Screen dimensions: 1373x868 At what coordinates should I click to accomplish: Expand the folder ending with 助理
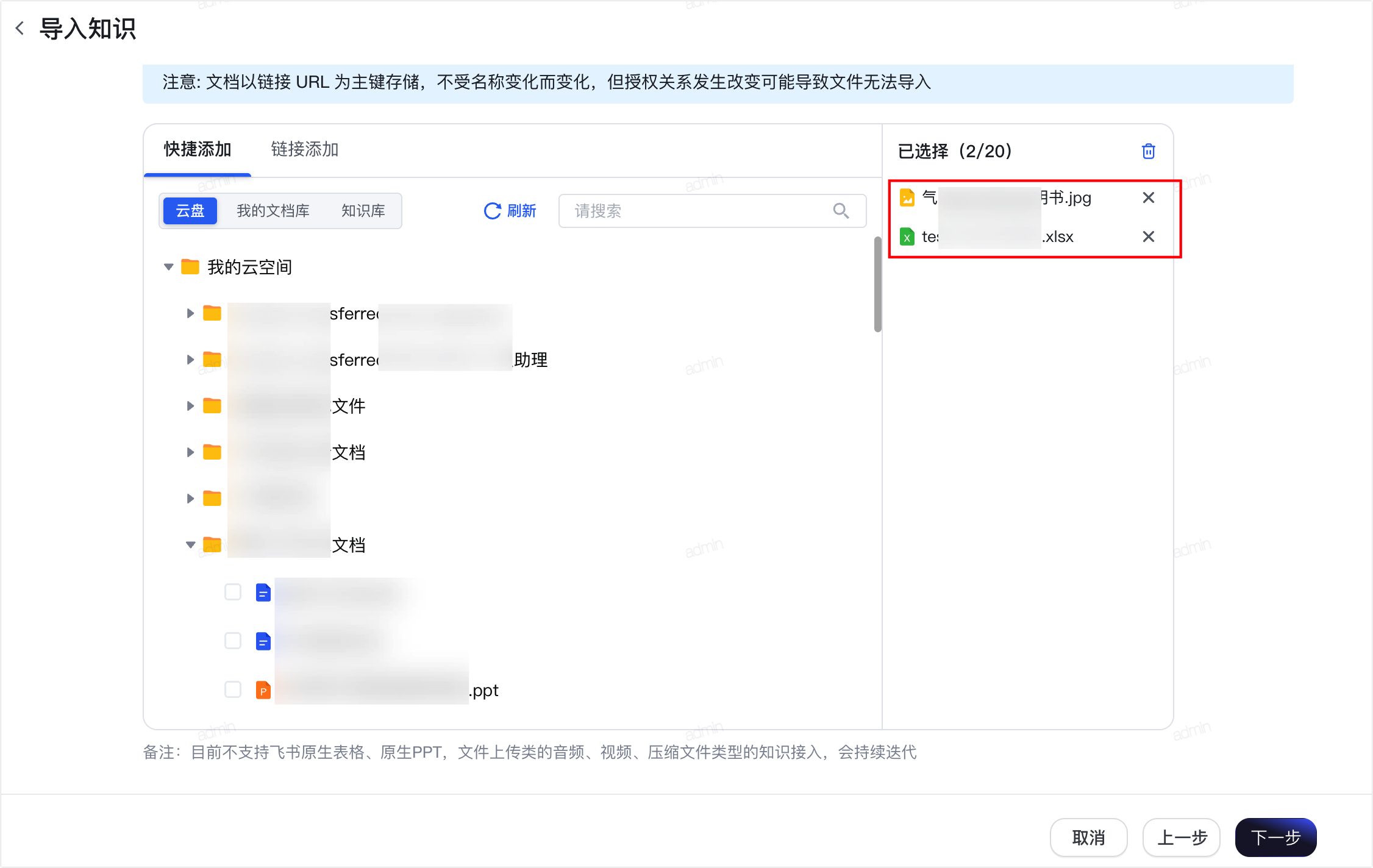190,360
